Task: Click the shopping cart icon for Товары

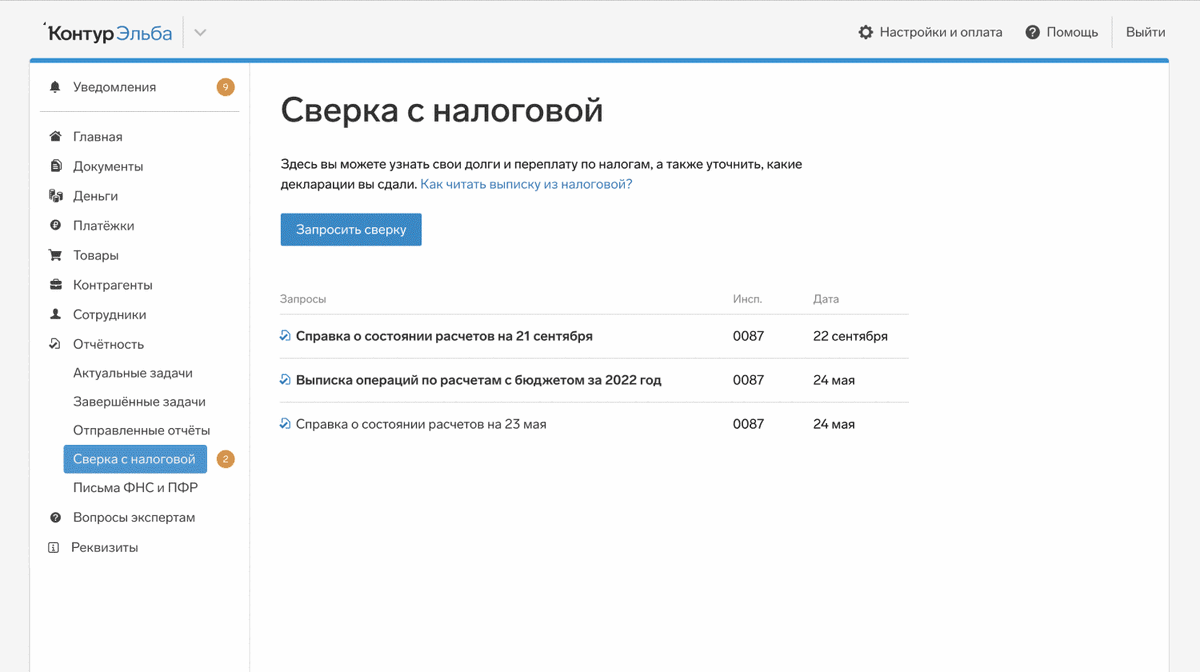Action: [55, 255]
